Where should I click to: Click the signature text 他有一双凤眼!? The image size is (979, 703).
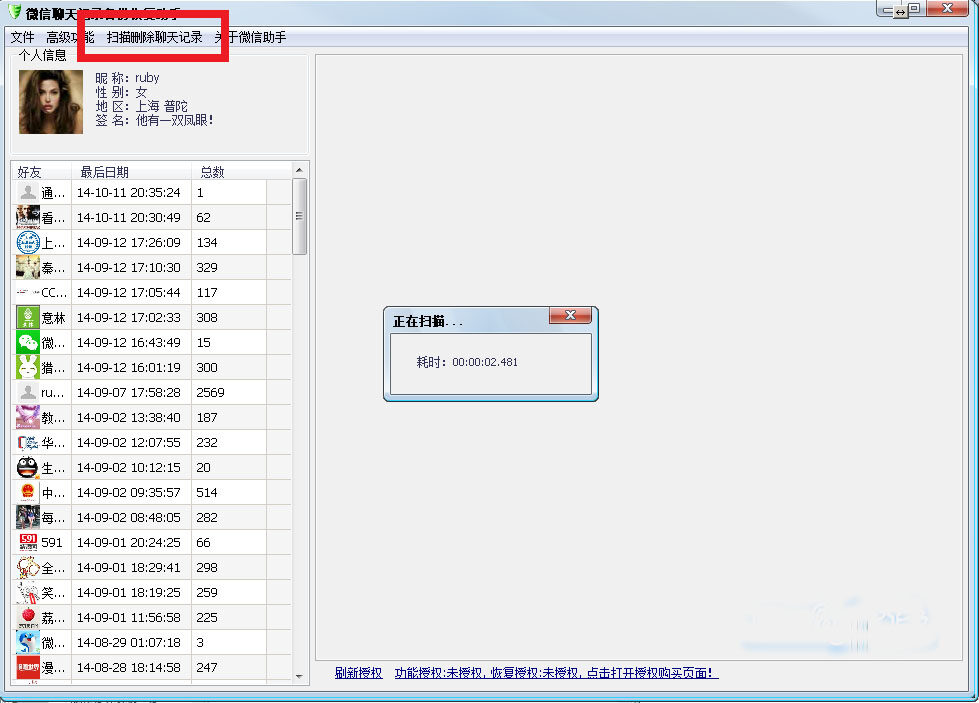175,120
